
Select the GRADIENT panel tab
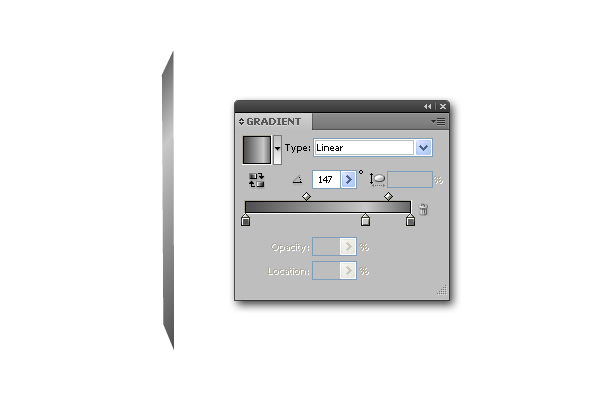click(273, 121)
